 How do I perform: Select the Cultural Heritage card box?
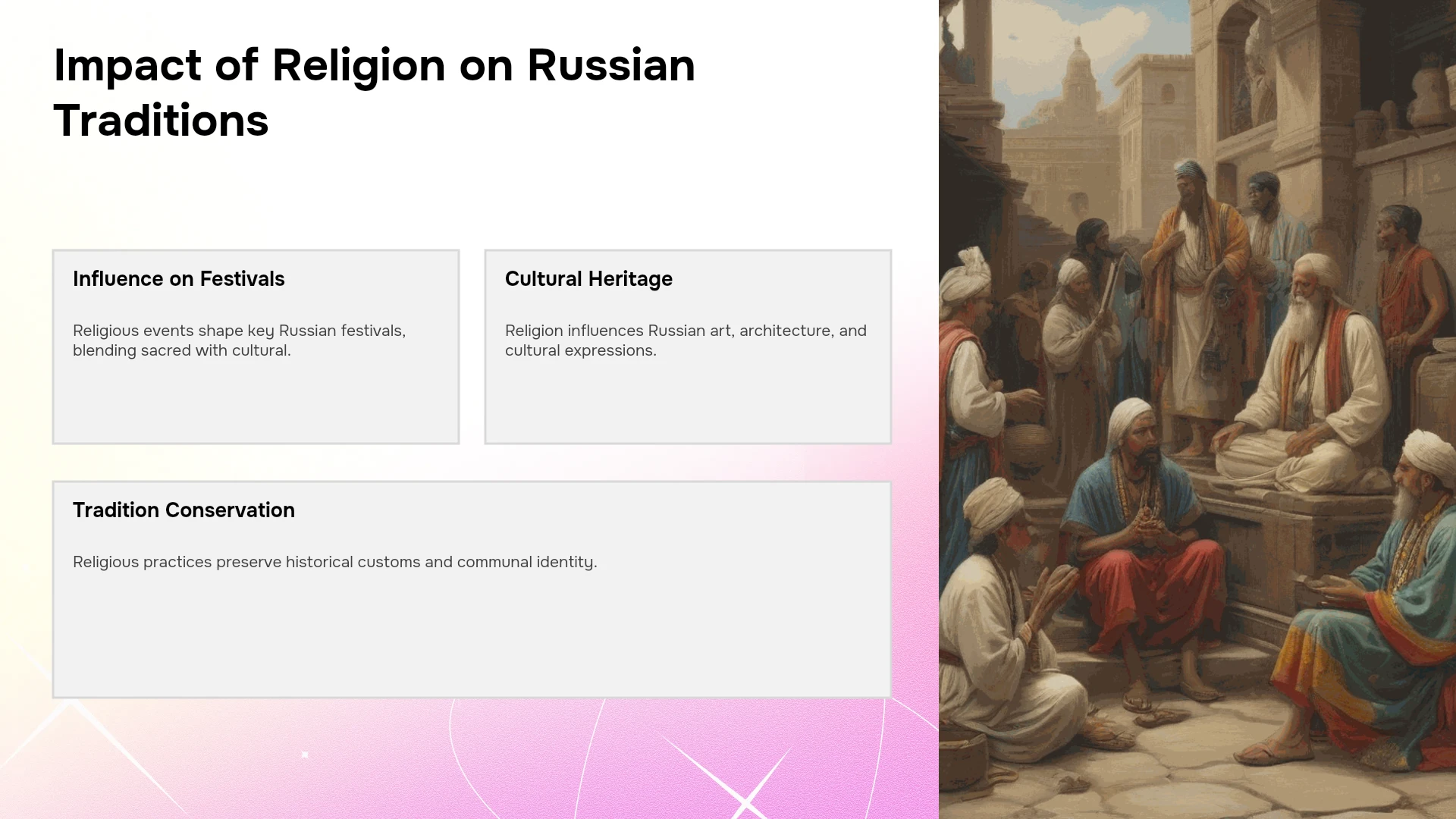point(688,347)
